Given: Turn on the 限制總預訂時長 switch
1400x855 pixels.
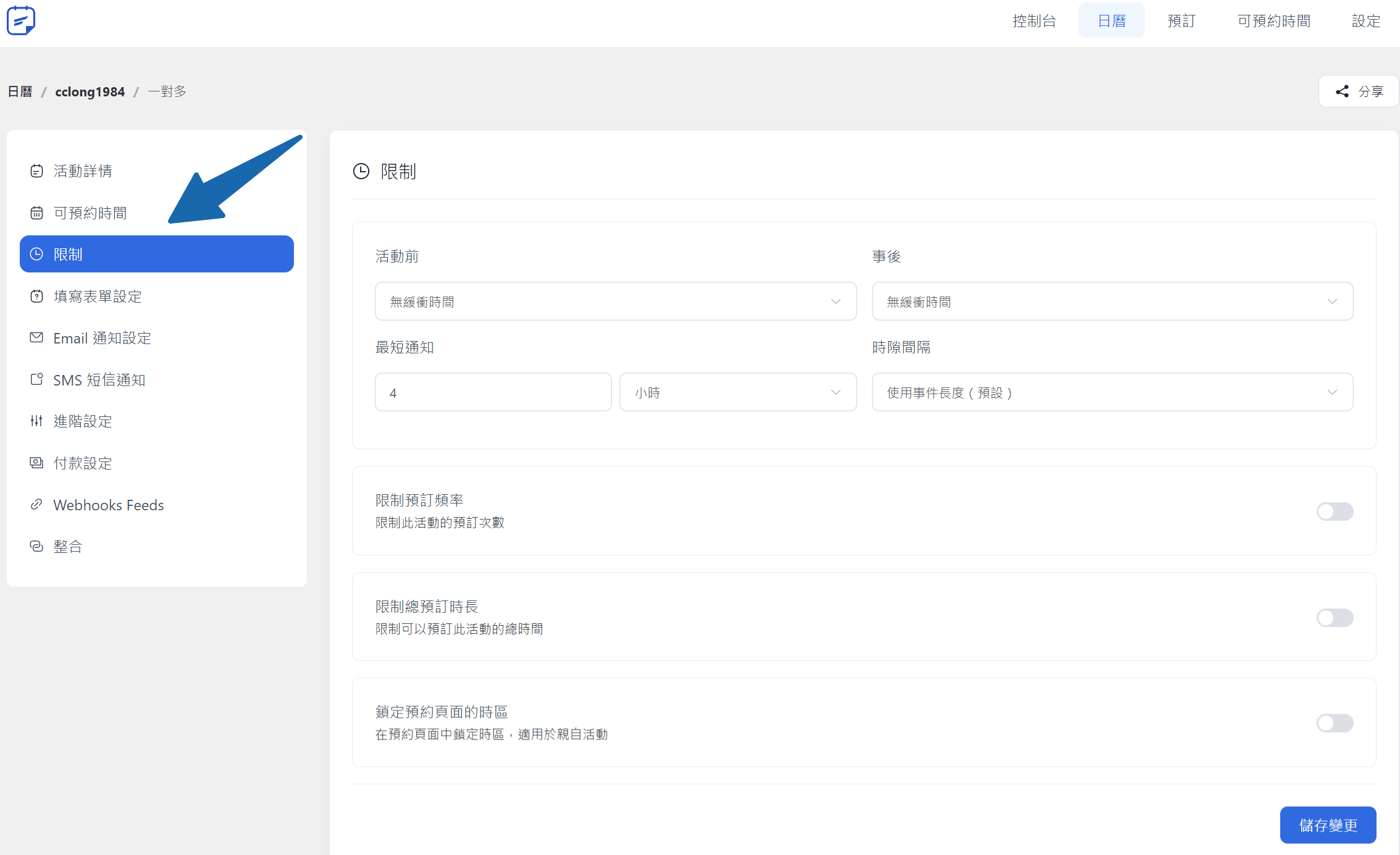Looking at the screenshot, I should (1334, 618).
